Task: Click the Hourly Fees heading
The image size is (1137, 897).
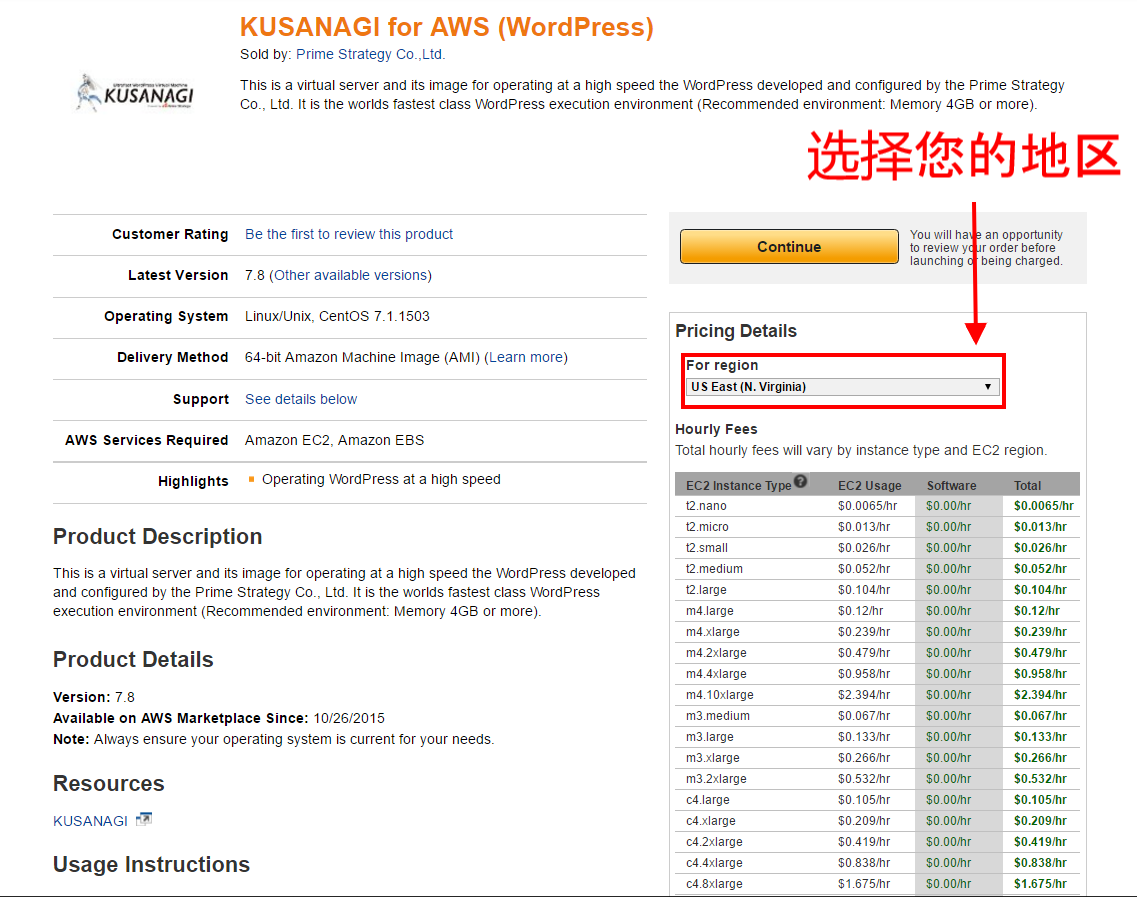Action: pos(716,429)
